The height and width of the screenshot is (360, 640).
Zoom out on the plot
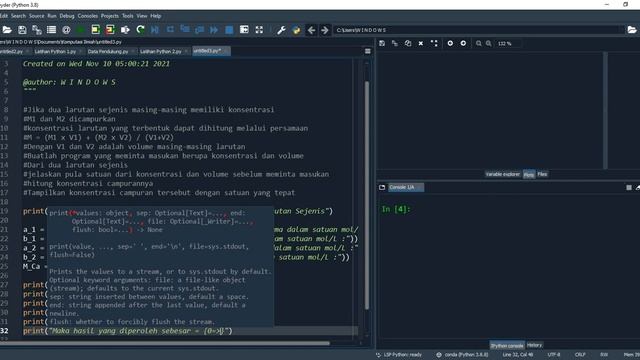(x=479, y=43)
